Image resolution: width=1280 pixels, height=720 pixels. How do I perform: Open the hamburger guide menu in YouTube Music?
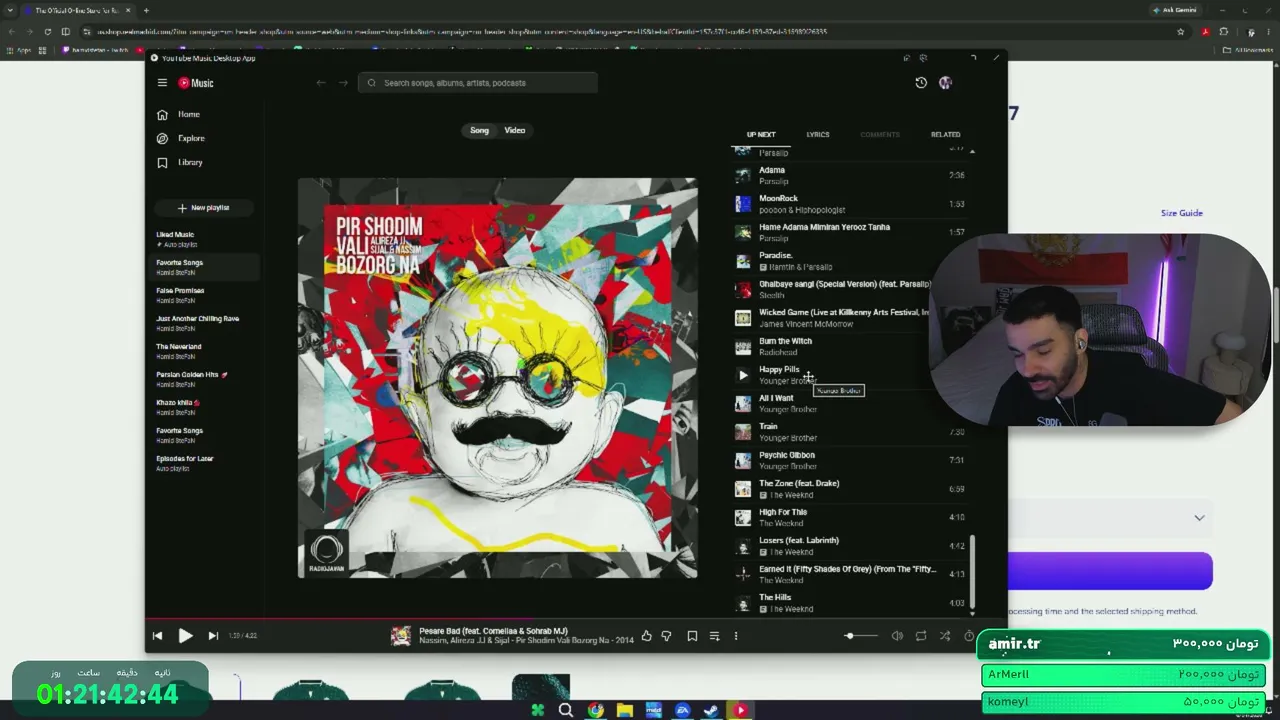(162, 83)
